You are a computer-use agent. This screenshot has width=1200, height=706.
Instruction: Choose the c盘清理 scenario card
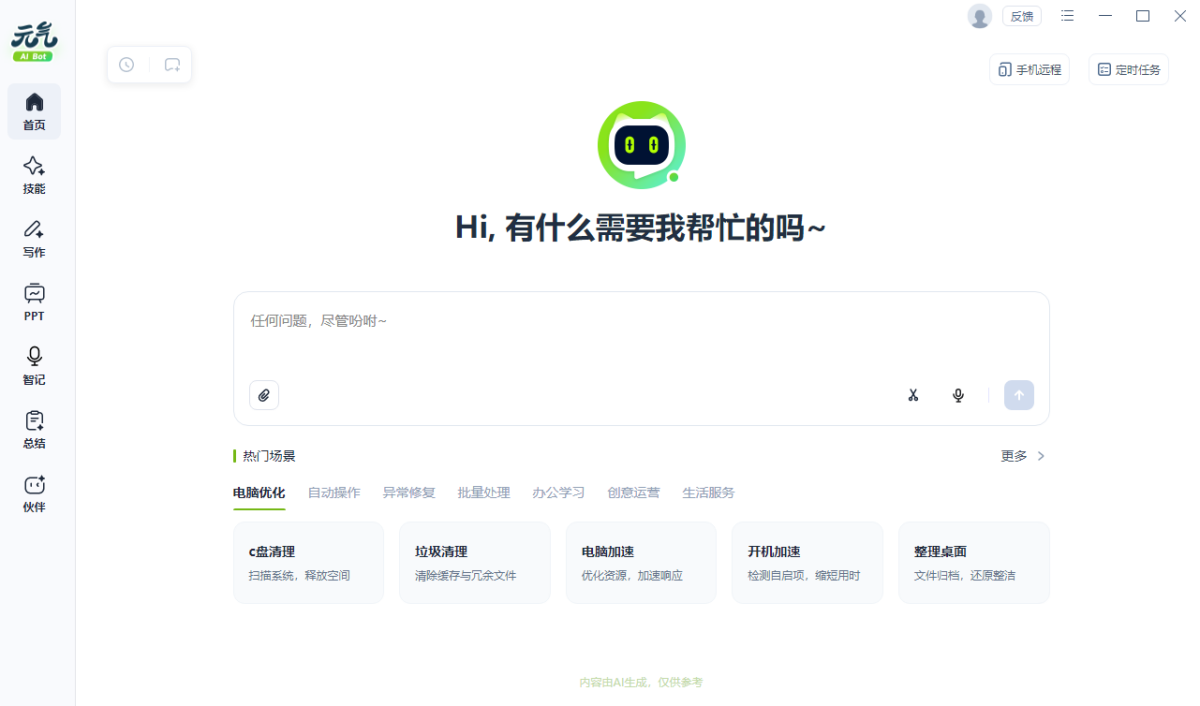[x=308, y=563]
